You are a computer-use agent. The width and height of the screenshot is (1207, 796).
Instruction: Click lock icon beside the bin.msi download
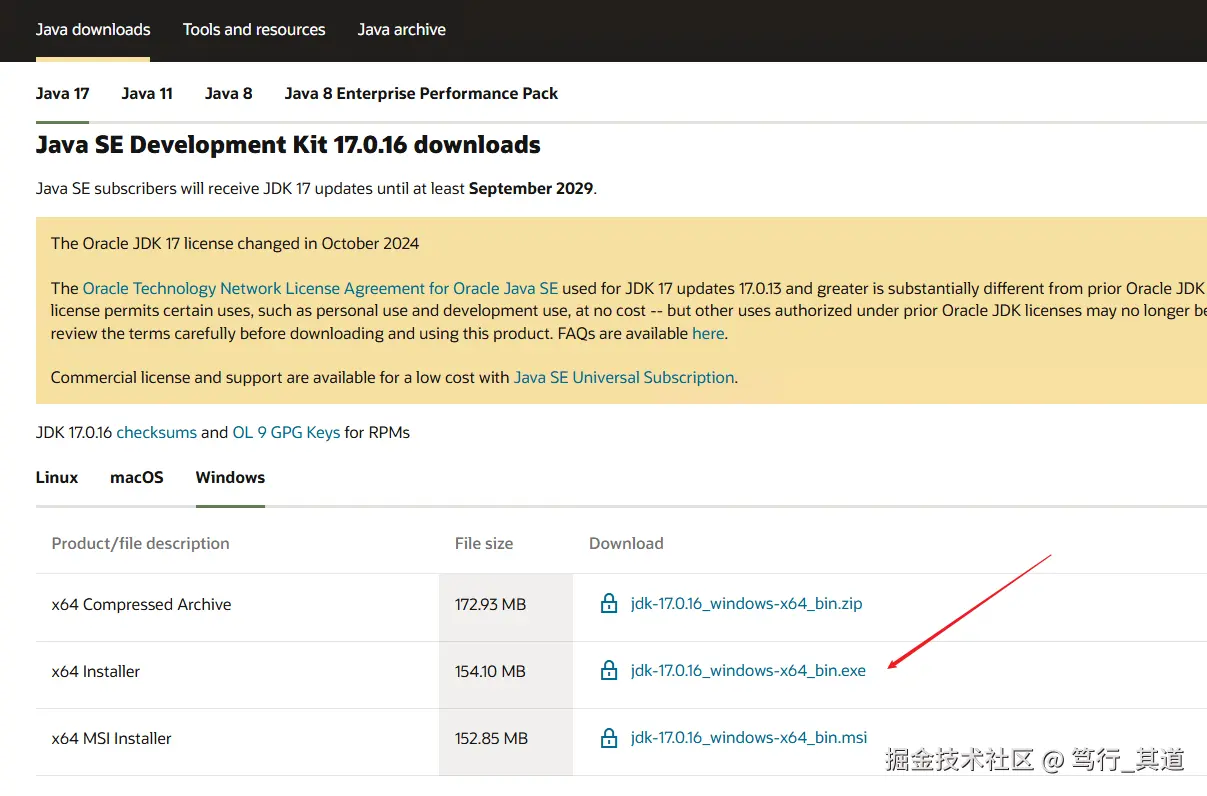(609, 738)
